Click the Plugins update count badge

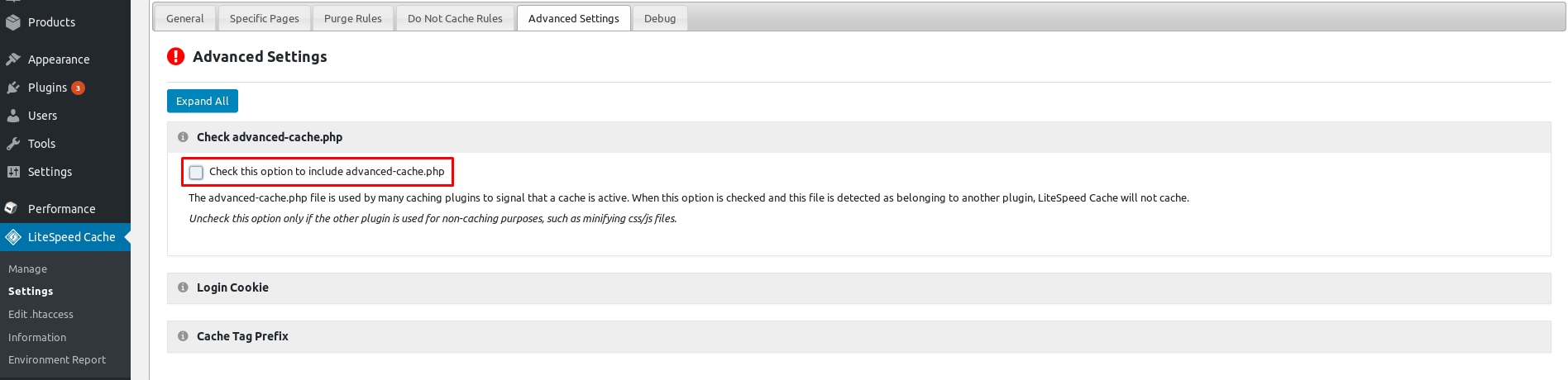point(78,88)
